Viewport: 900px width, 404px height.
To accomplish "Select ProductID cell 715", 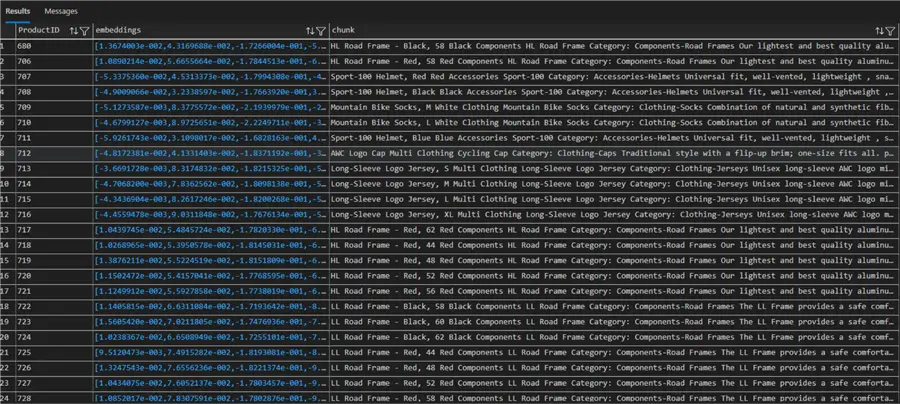I will tap(54, 199).
